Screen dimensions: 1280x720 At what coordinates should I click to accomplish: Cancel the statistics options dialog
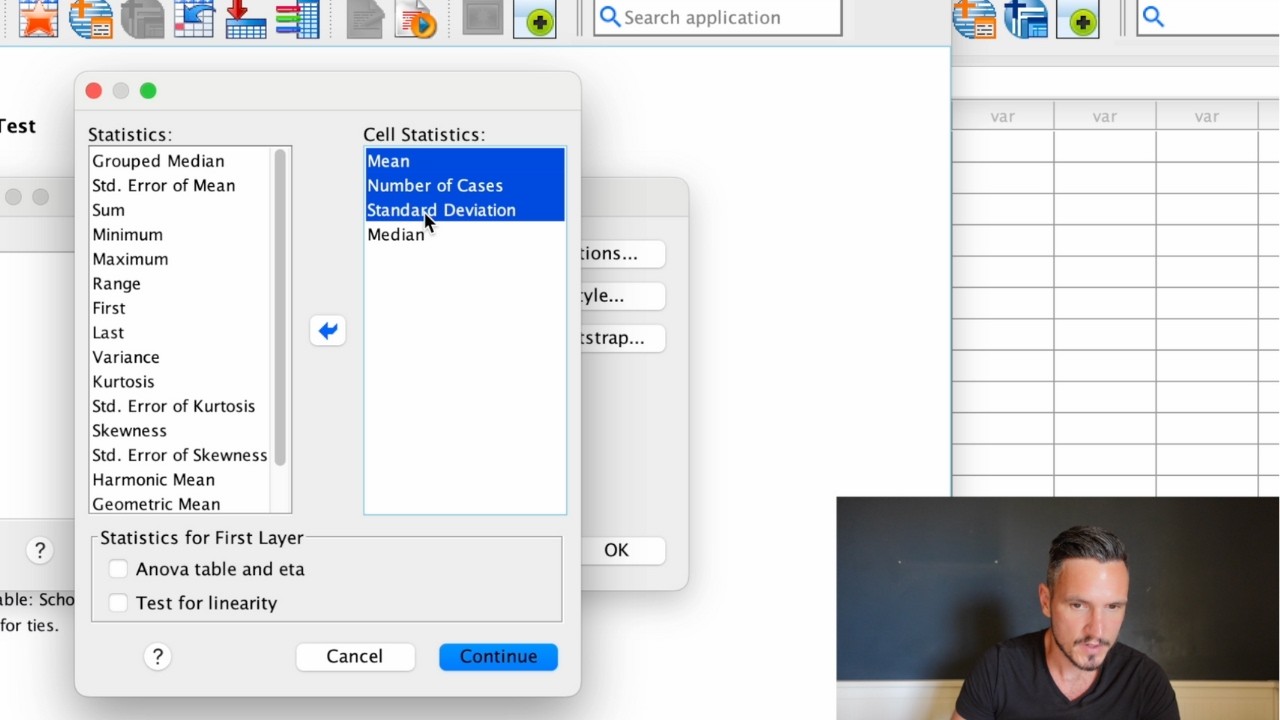pyautogui.click(x=354, y=657)
